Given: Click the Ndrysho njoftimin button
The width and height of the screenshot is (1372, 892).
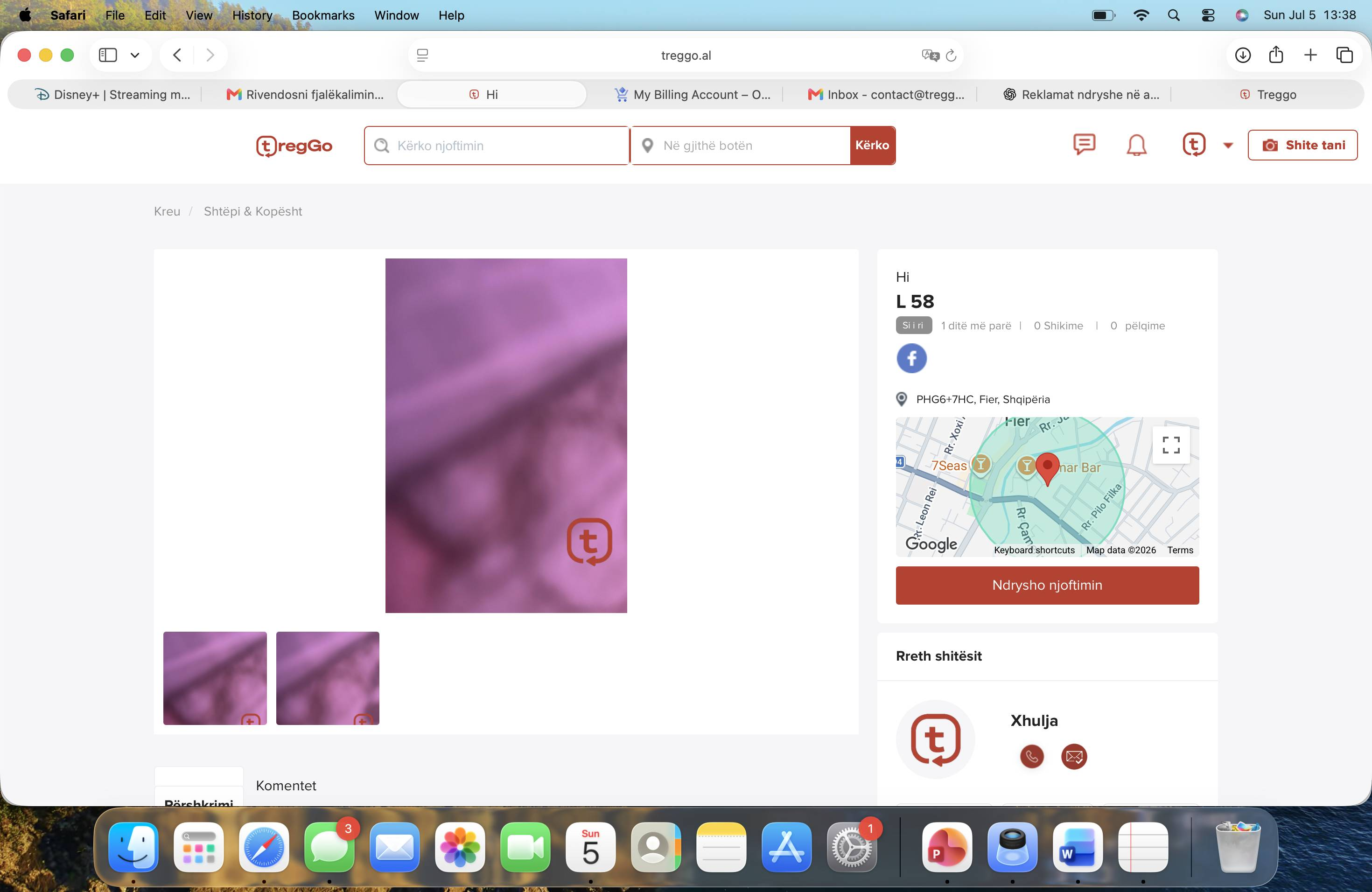Looking at the screenshot, I should 1047,585.
